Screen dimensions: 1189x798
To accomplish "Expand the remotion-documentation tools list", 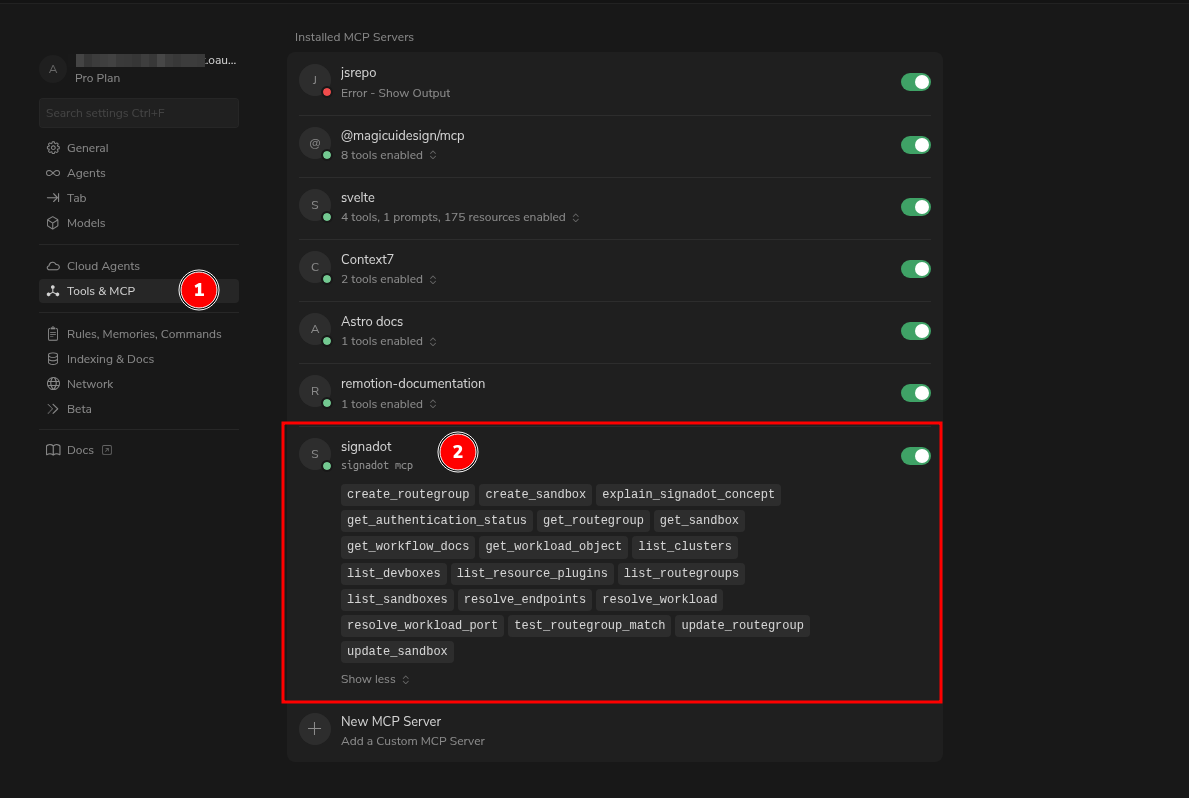I will (432, 404).
